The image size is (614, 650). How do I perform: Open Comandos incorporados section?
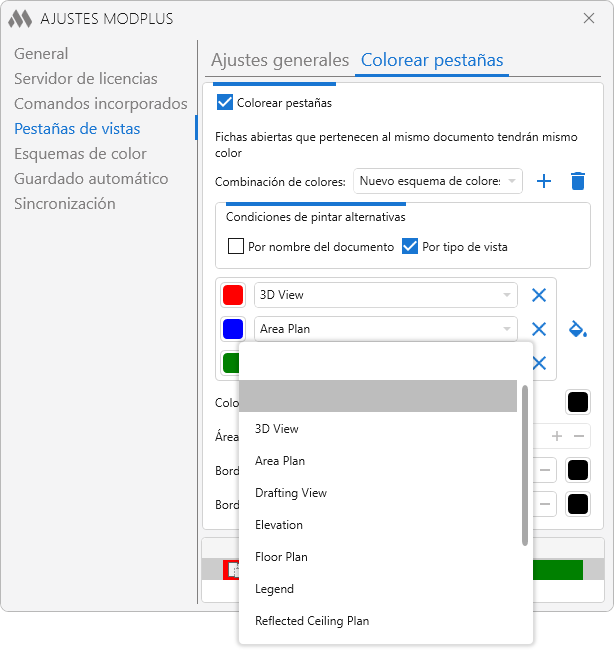point(101,104)
